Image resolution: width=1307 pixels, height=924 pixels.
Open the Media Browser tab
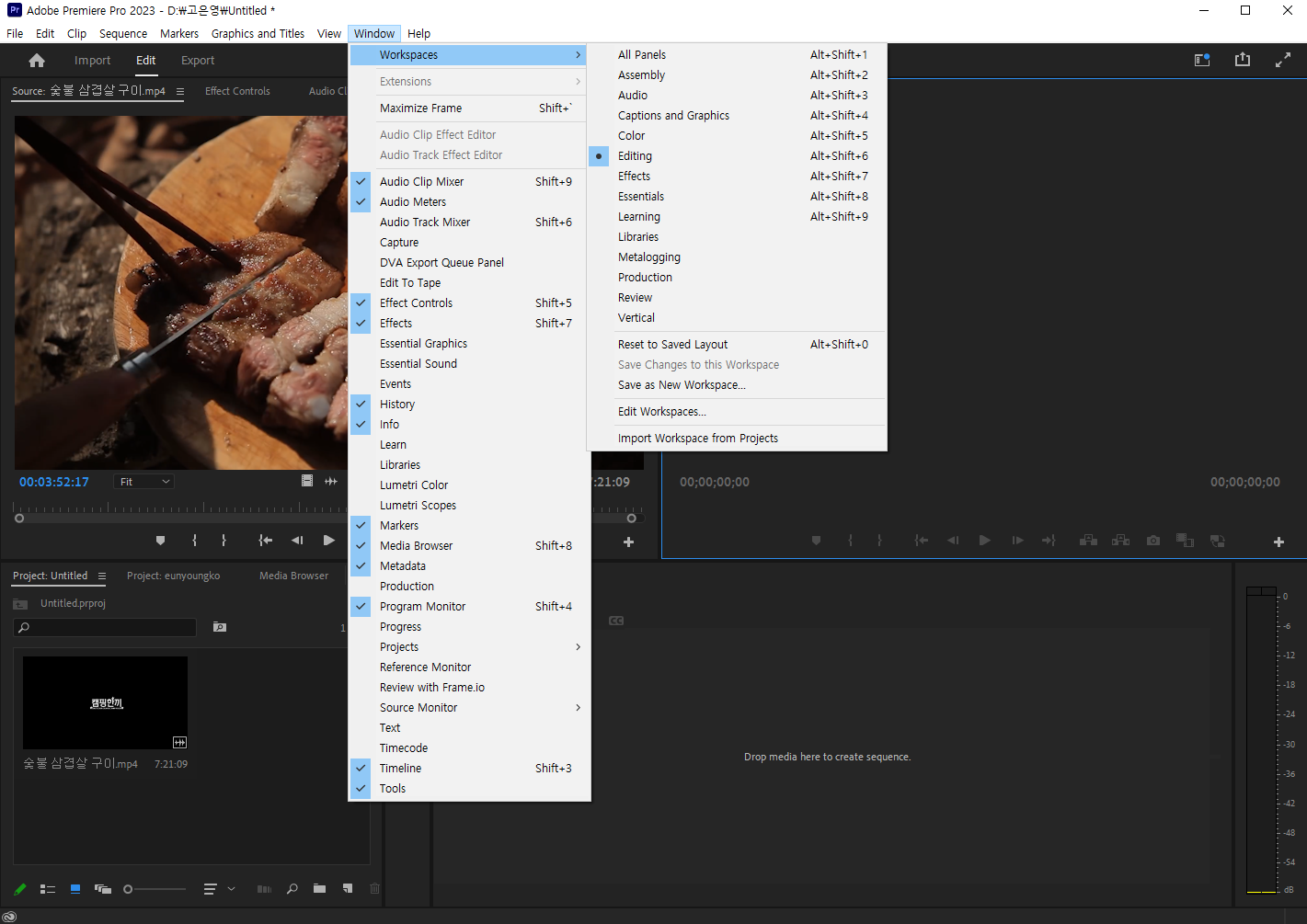pyautogui.click(x=293, y=576)
